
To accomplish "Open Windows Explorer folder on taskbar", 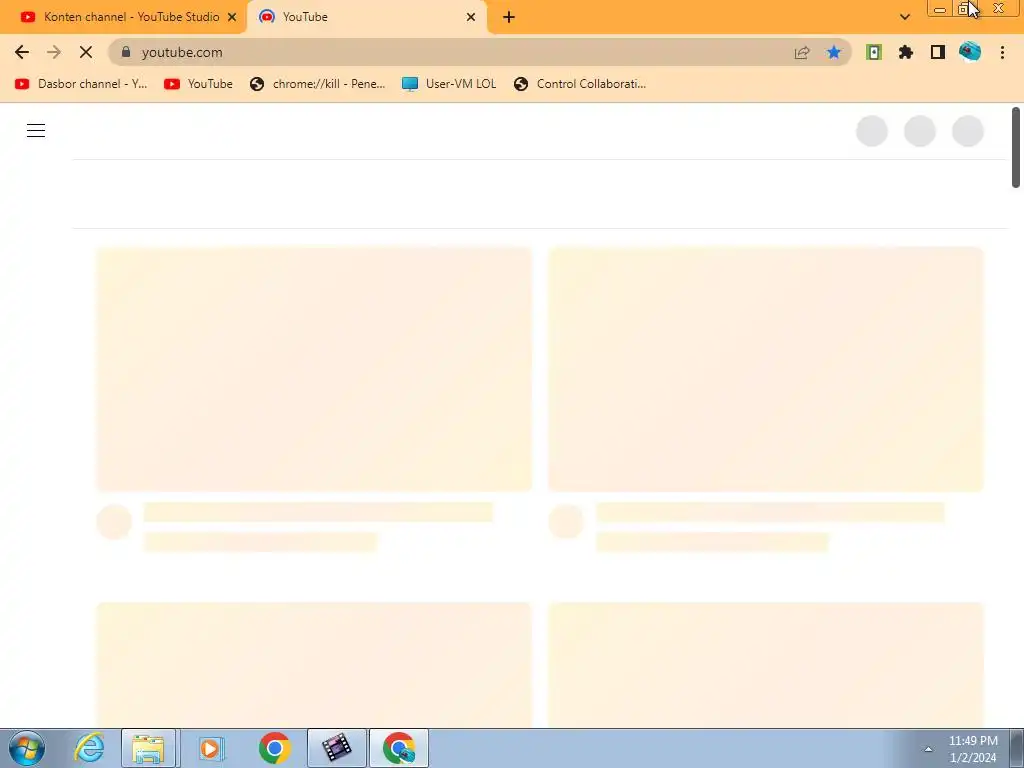I will click(149, 748).
